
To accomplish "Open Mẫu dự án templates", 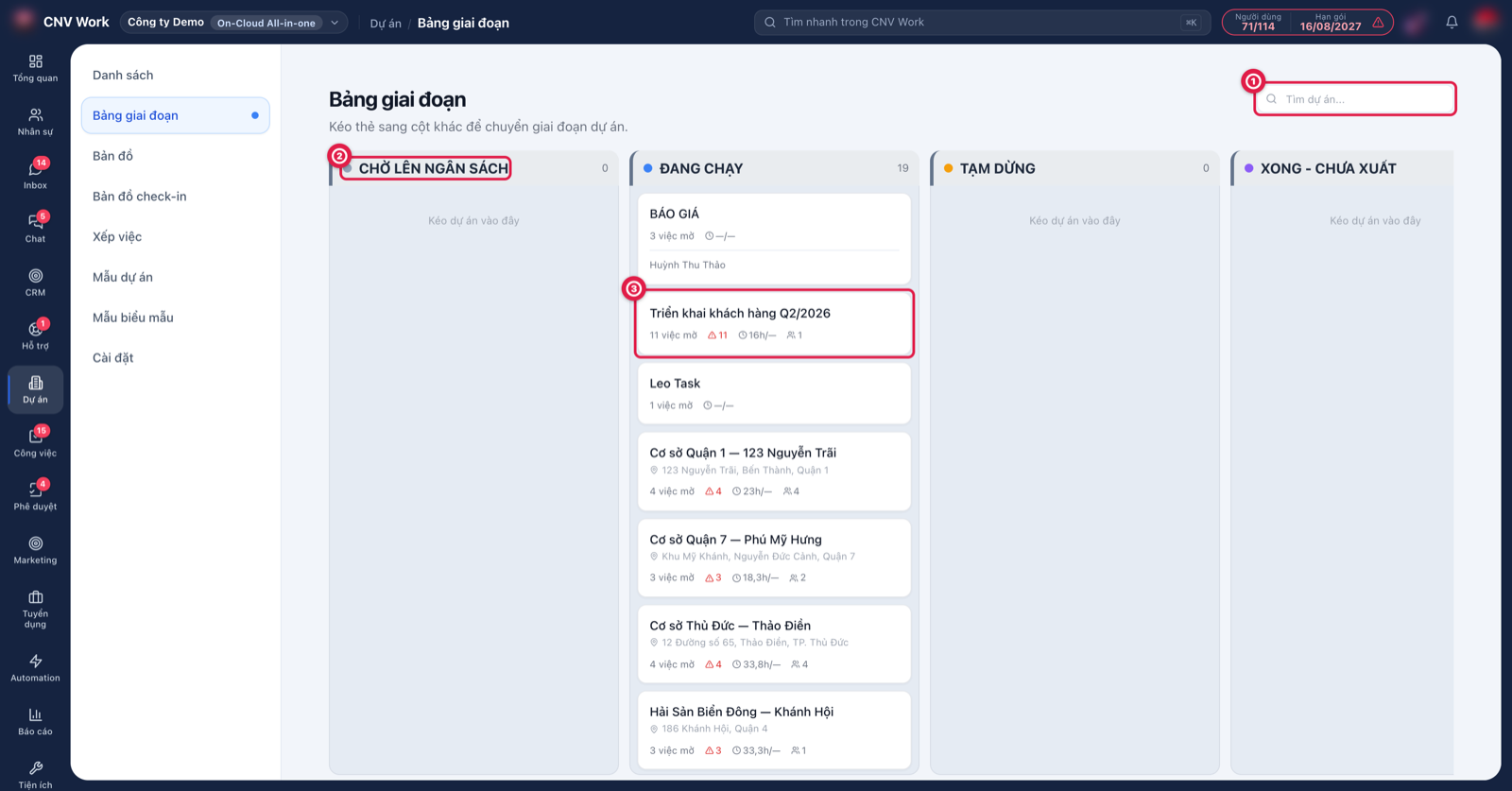I will (x=175, y=277).
